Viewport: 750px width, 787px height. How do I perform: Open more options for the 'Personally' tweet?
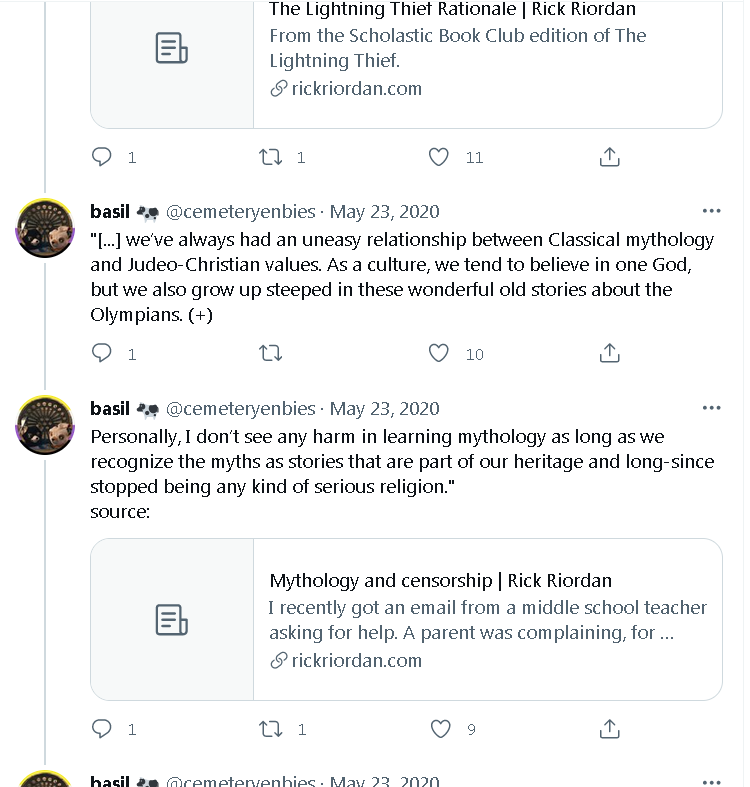pos(711,408)
